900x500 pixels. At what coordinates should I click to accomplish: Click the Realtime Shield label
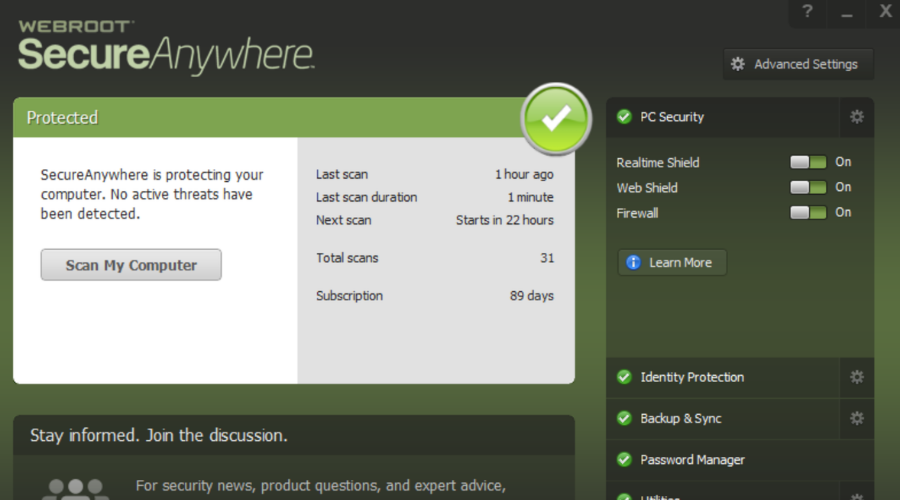(658, 162)
